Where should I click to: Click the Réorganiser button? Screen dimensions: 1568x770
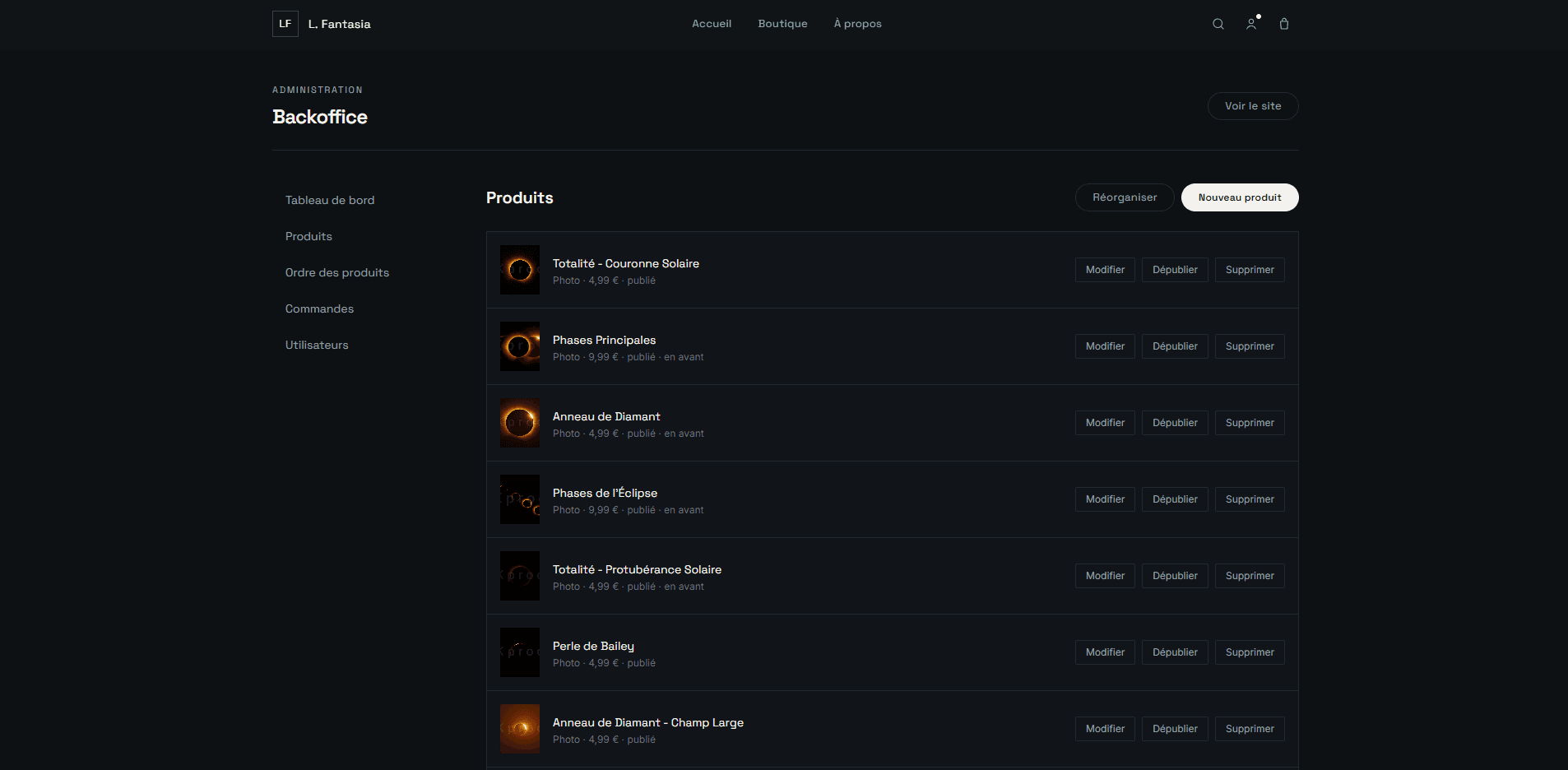coord(1125,197)
